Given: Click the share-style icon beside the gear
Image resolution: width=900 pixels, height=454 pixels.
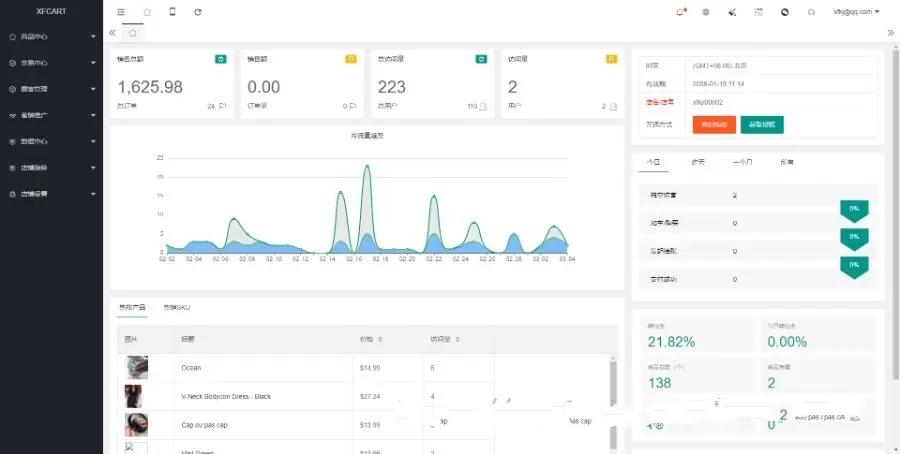Looking at the screenshot, I should (732, 11).
